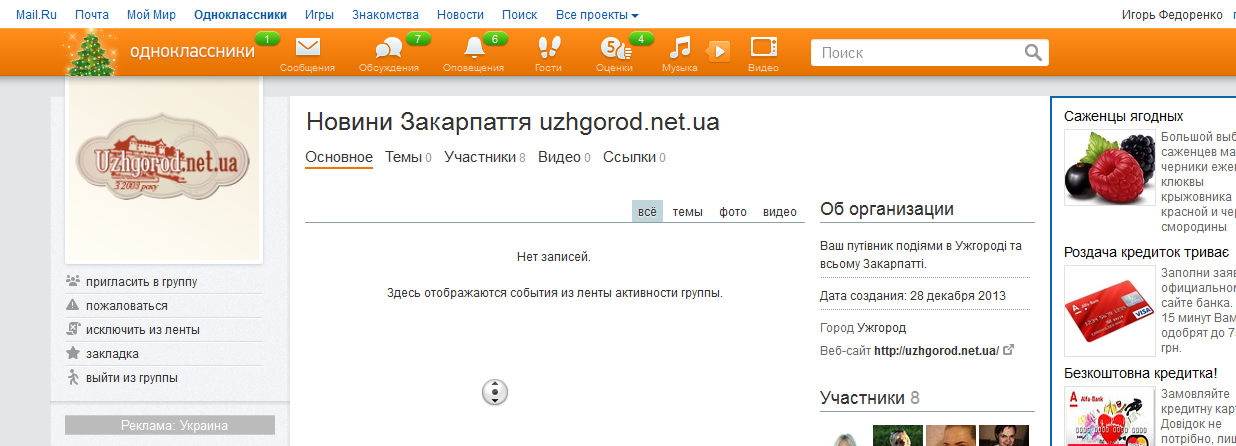Open the Саженцы ягодных ad
The image size is (1236, 446).
pos(1124,116)
